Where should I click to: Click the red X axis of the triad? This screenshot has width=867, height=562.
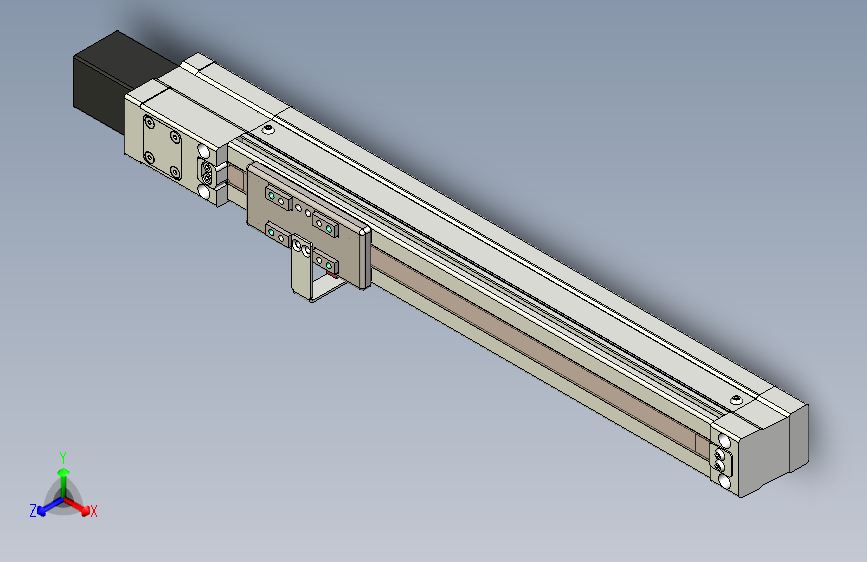point(79,507)
